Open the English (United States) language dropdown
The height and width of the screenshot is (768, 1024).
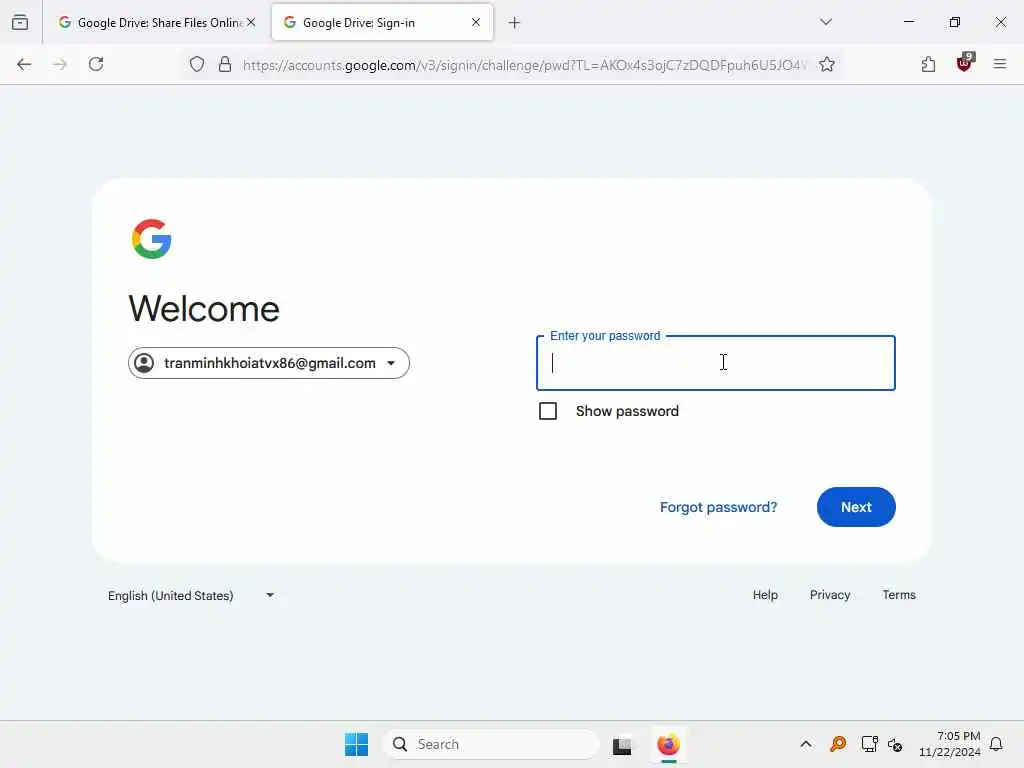190,596
